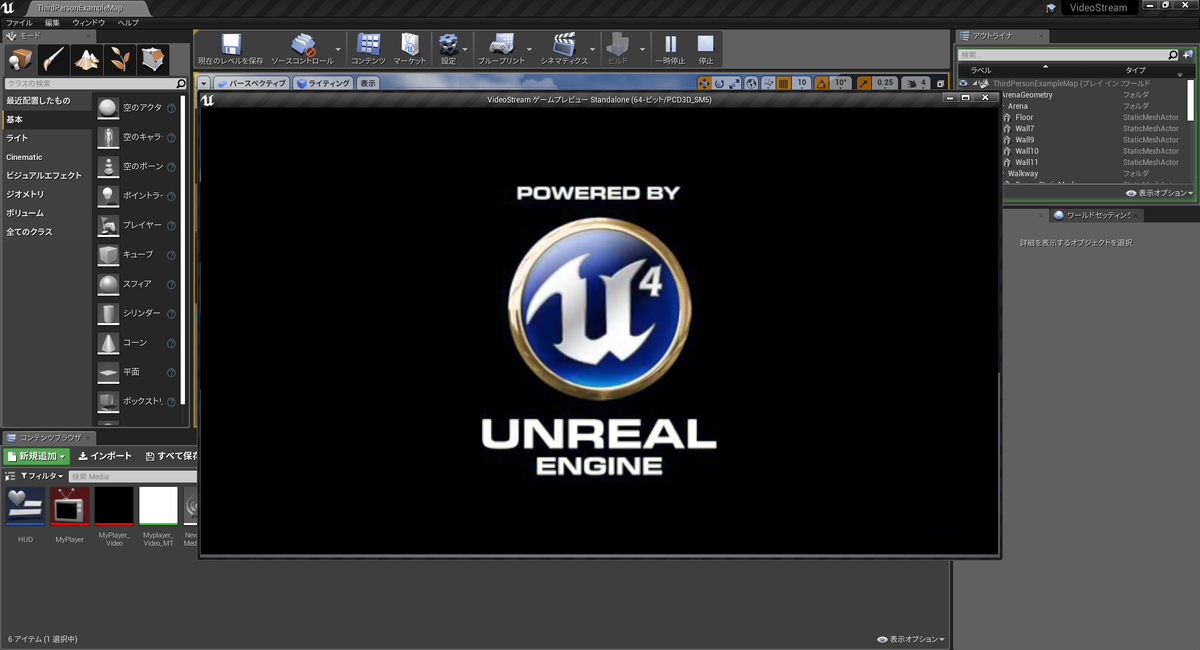The image size is (1200, 650).
Task: Select the Geometry Editing mode cube icon
Action: click(x=153, y=60)
